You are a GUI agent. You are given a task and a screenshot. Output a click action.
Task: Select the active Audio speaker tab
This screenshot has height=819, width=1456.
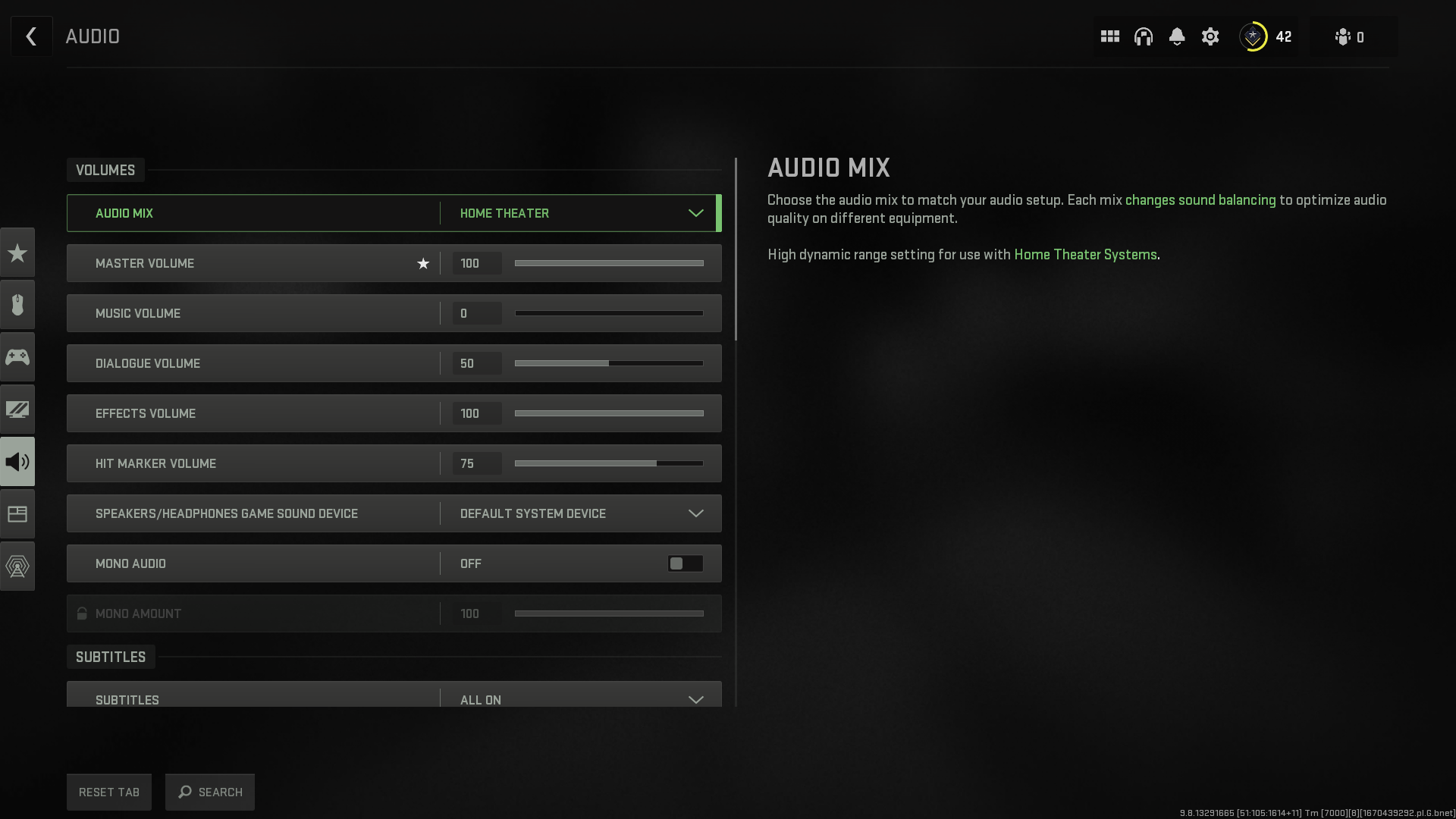pyautogui.click(x=17, y=462)
